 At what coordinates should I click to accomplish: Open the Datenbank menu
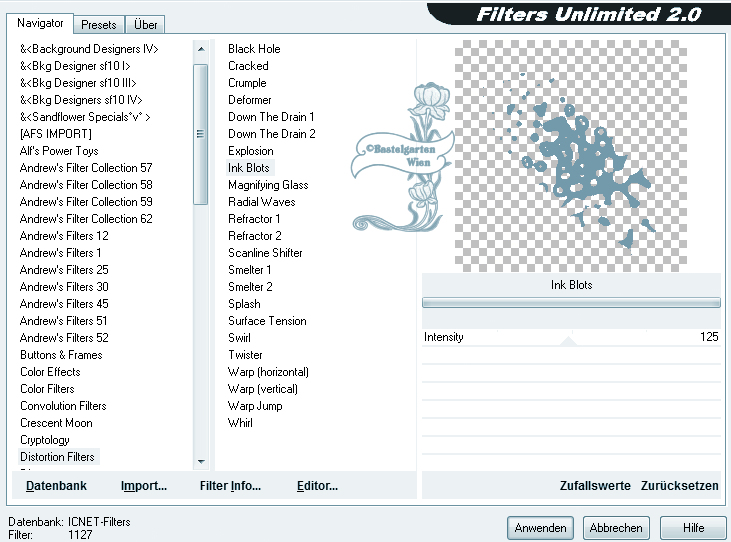tap(56, 486)
